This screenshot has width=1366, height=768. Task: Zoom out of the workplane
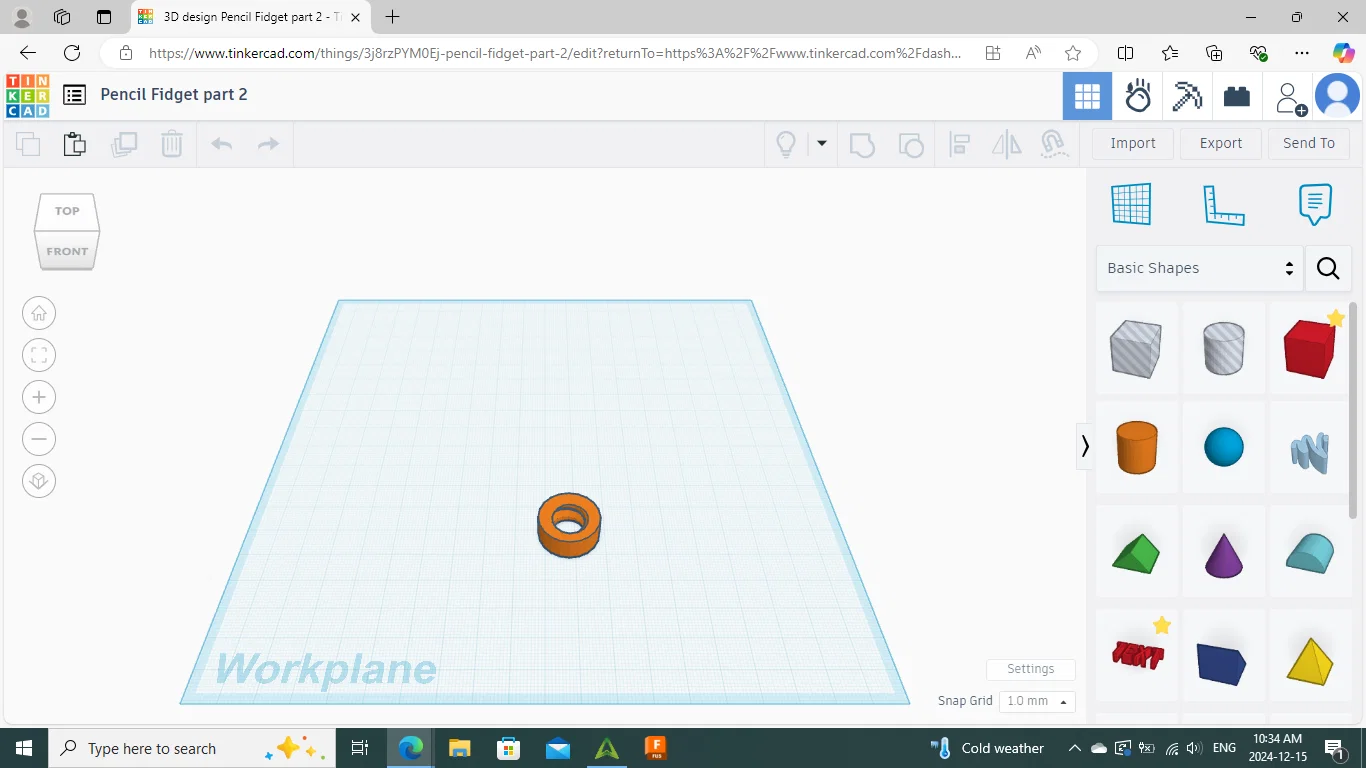point(39,439)
